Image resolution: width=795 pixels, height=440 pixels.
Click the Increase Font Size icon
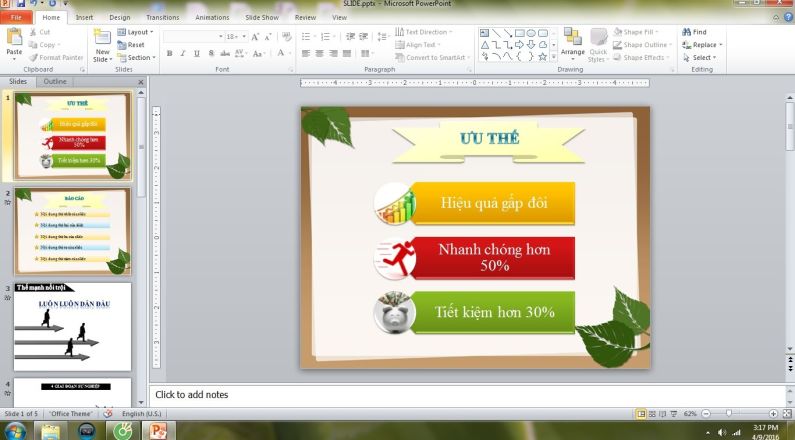click(x=255, y=36)
